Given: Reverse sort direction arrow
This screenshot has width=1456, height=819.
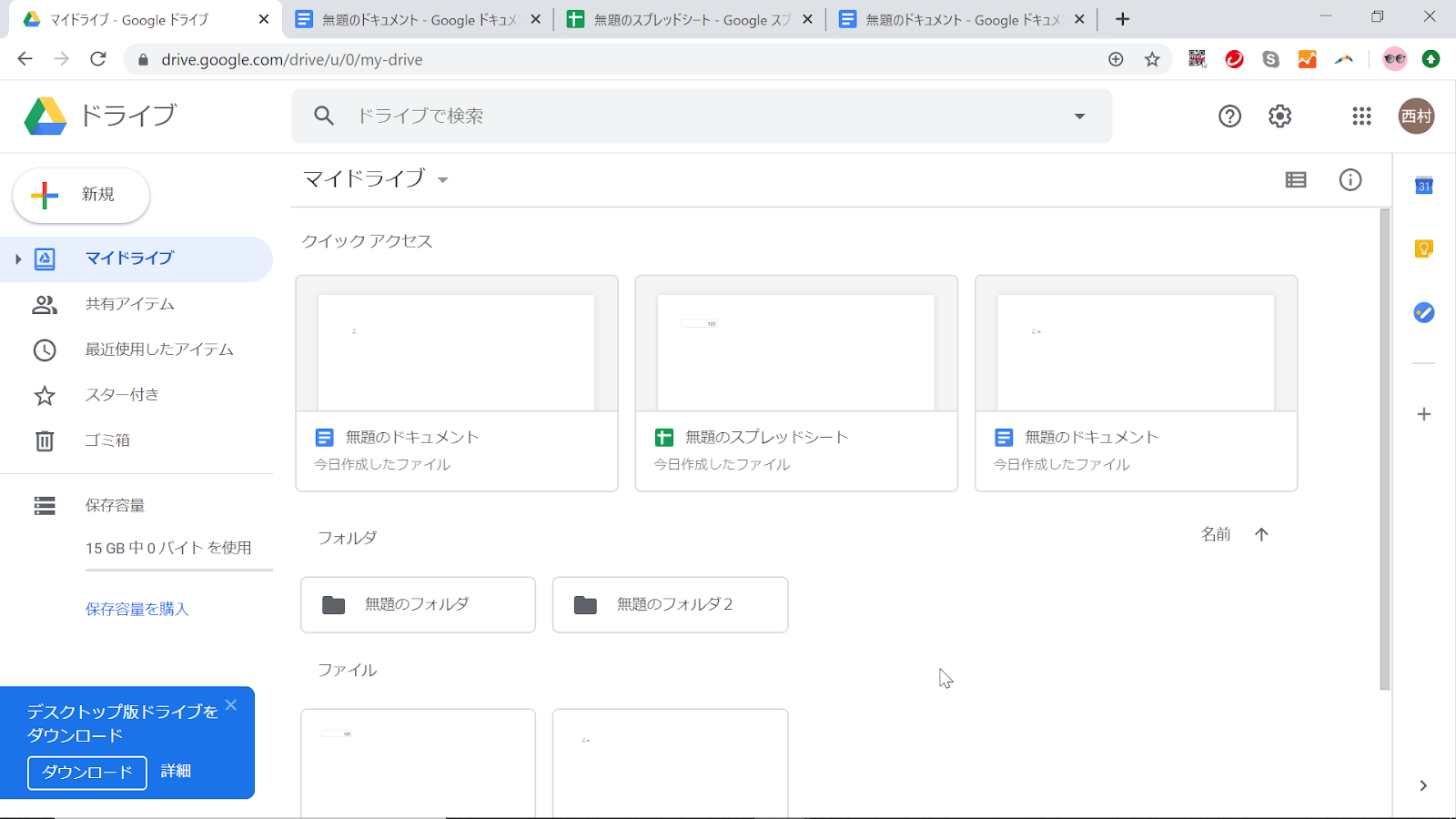Looking at the screenshot, I should tap(1261, 534).
